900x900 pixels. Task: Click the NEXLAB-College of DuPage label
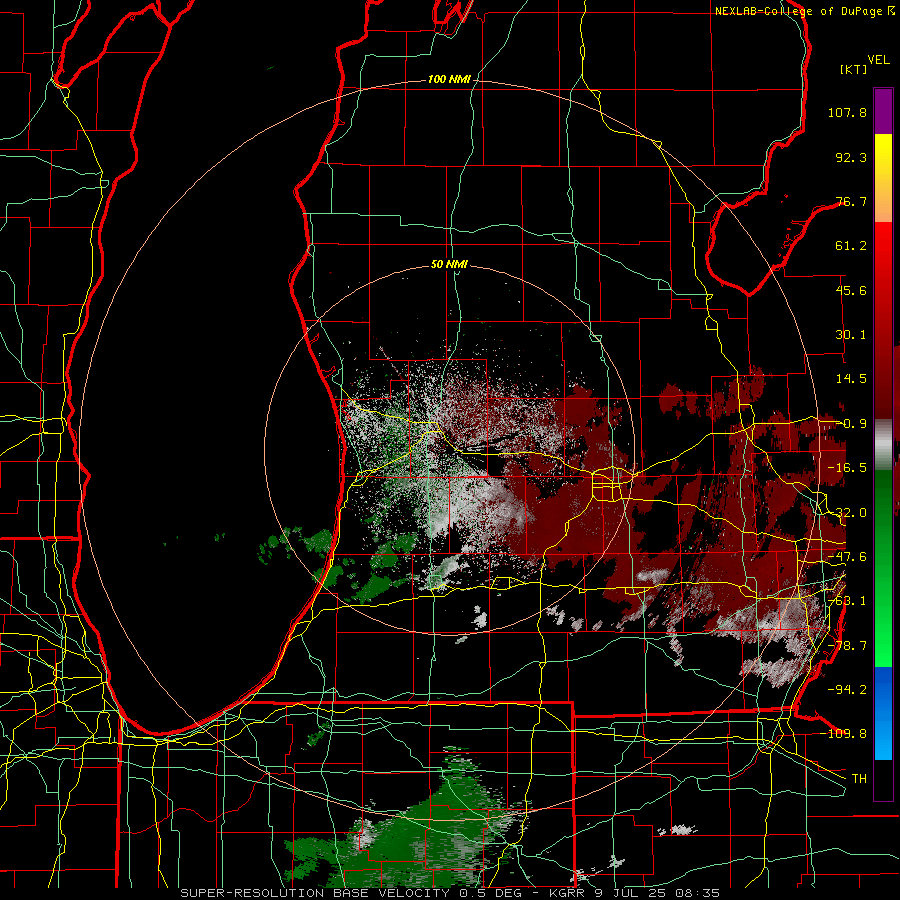pos(804,11)
